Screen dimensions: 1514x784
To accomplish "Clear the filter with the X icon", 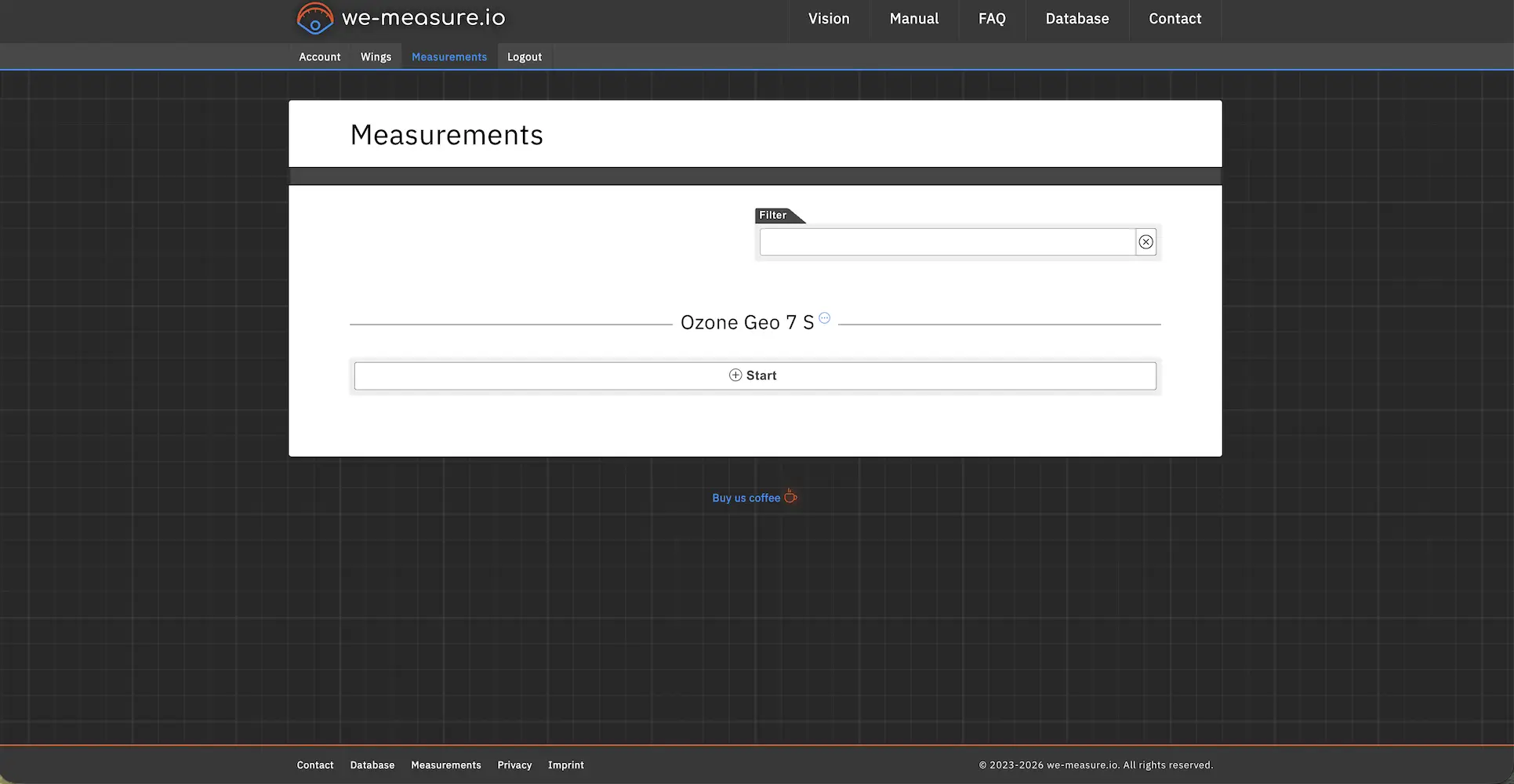I will [1145, 242].
